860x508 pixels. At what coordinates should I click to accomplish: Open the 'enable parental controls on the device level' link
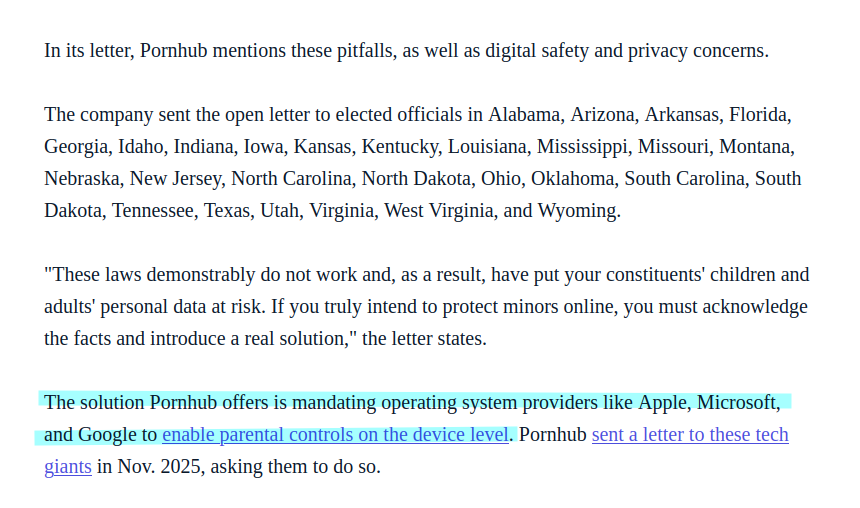pos(335,434)
